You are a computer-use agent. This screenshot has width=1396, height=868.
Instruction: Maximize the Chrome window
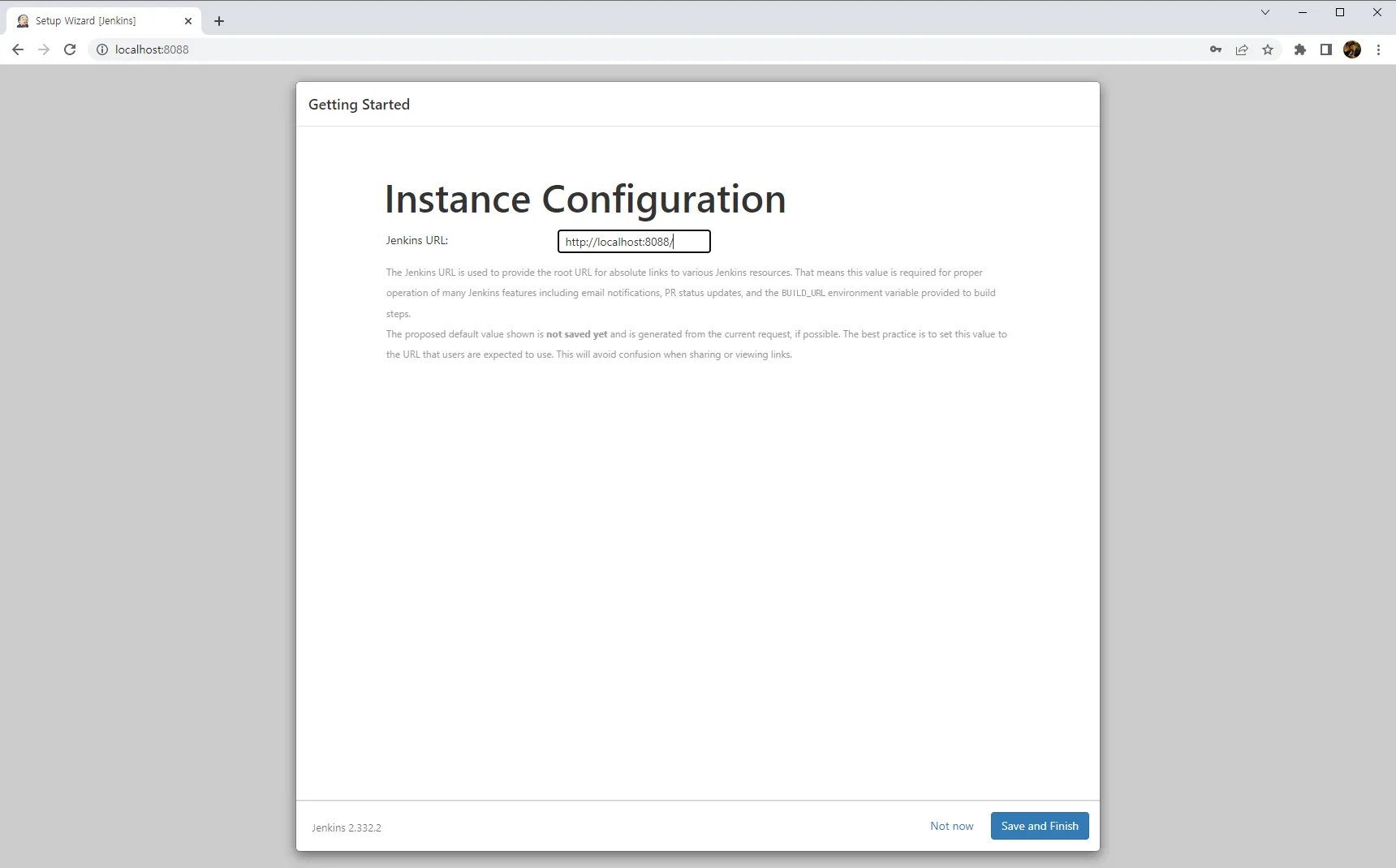pos(1340,12)
